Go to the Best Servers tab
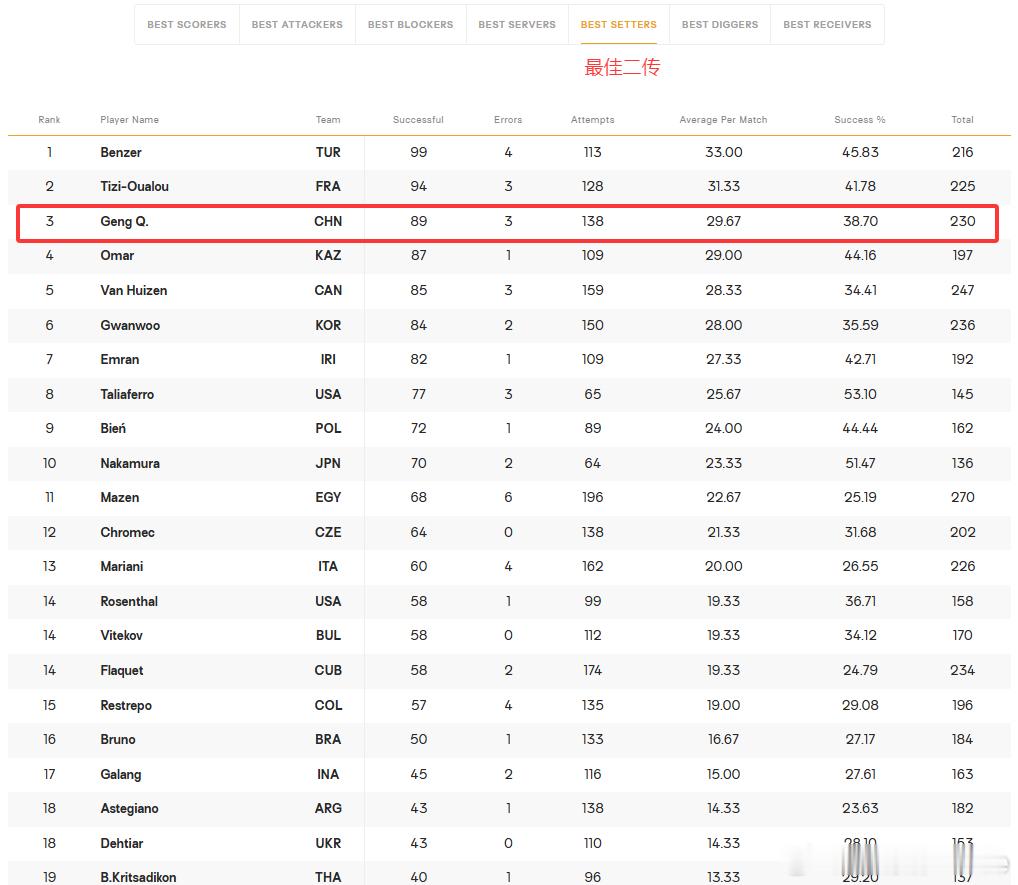The height and width of the screenshot is (885, 1018). pyautogui.click(x=517, y=25)
